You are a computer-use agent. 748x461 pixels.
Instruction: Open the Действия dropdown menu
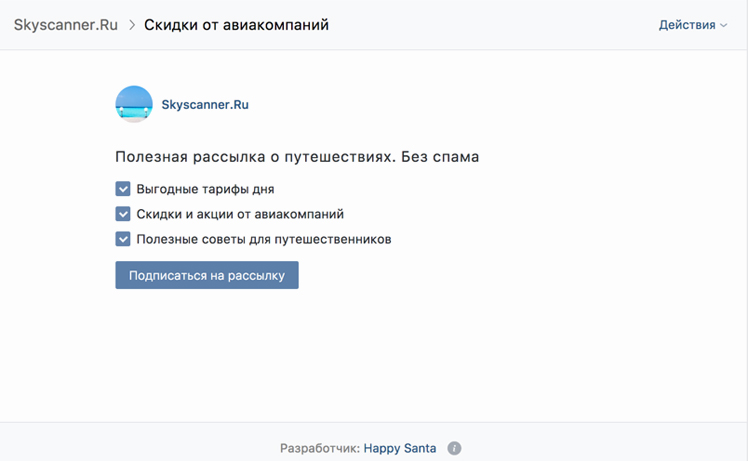693,25
